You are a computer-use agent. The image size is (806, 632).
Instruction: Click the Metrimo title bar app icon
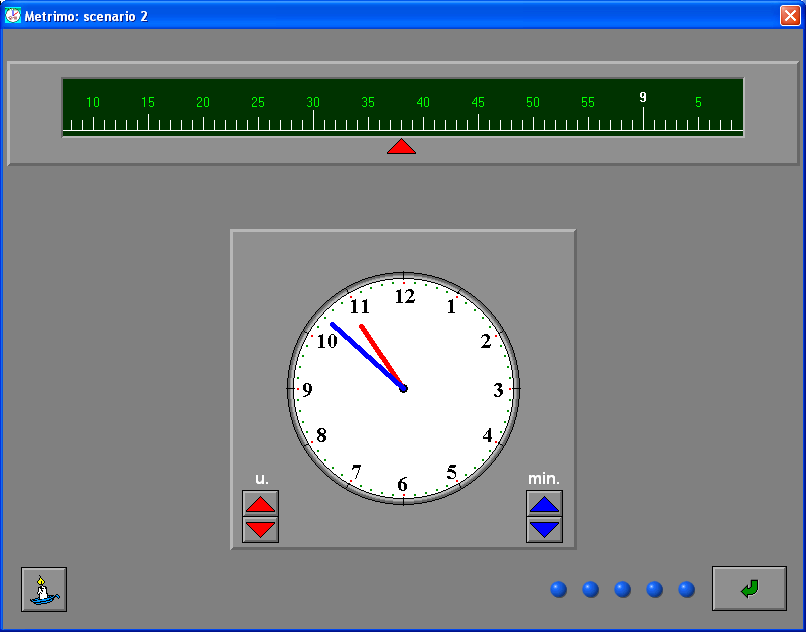(x=13, y=15)
